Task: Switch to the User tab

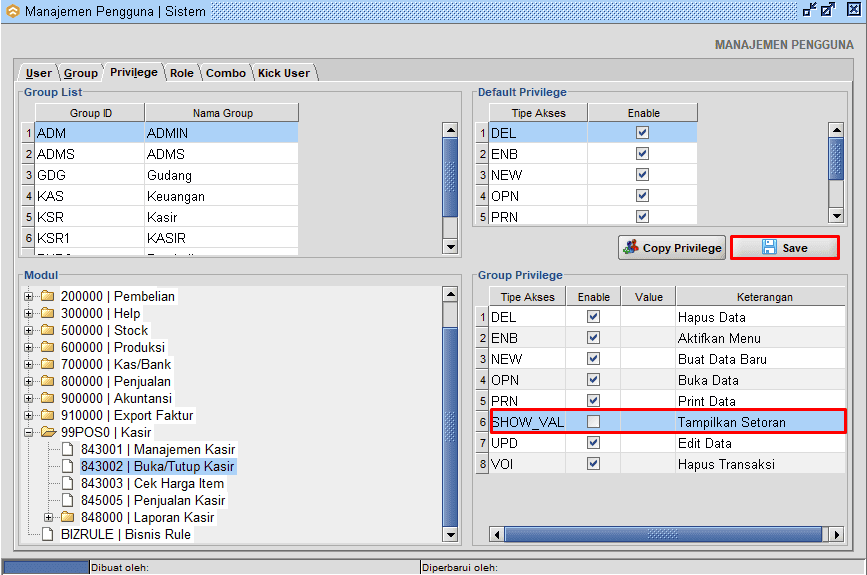Action: [38, 73]
